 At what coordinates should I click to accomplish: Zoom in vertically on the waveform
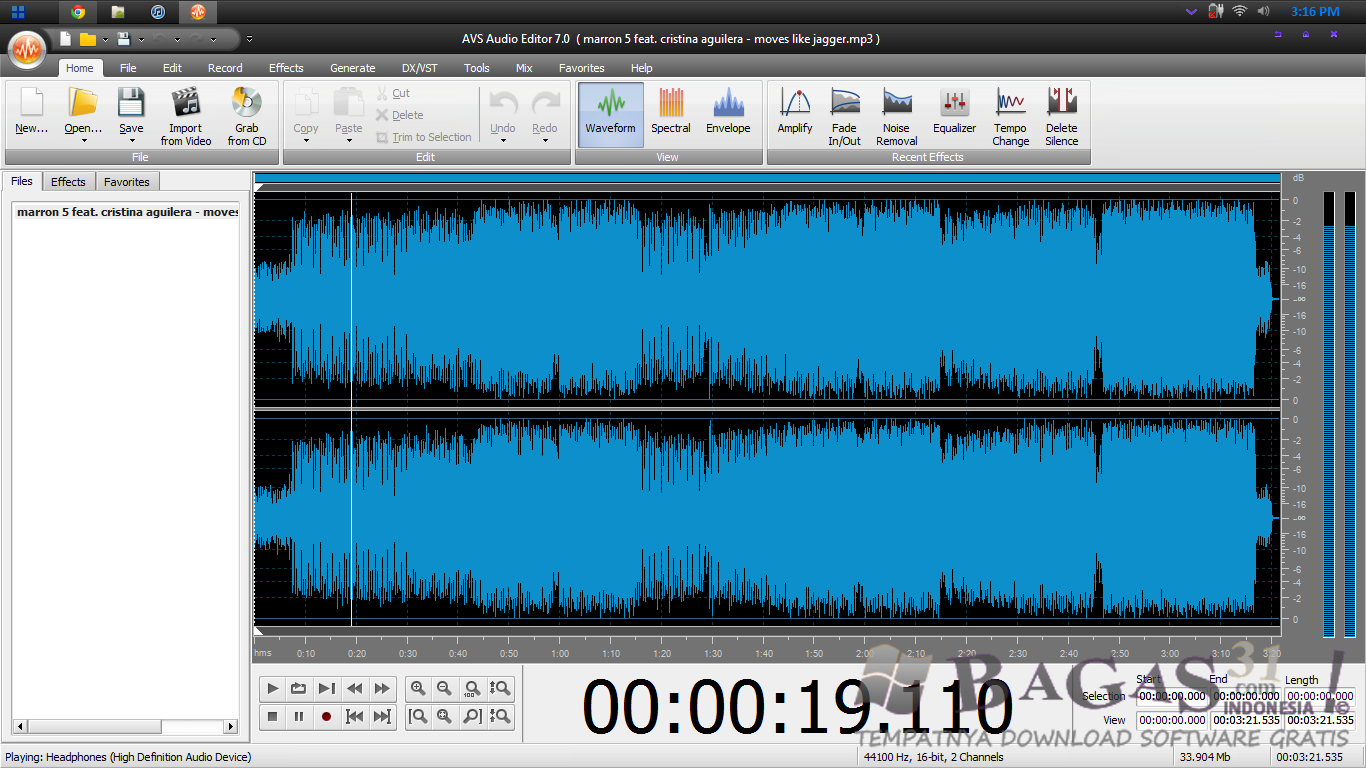500,688
